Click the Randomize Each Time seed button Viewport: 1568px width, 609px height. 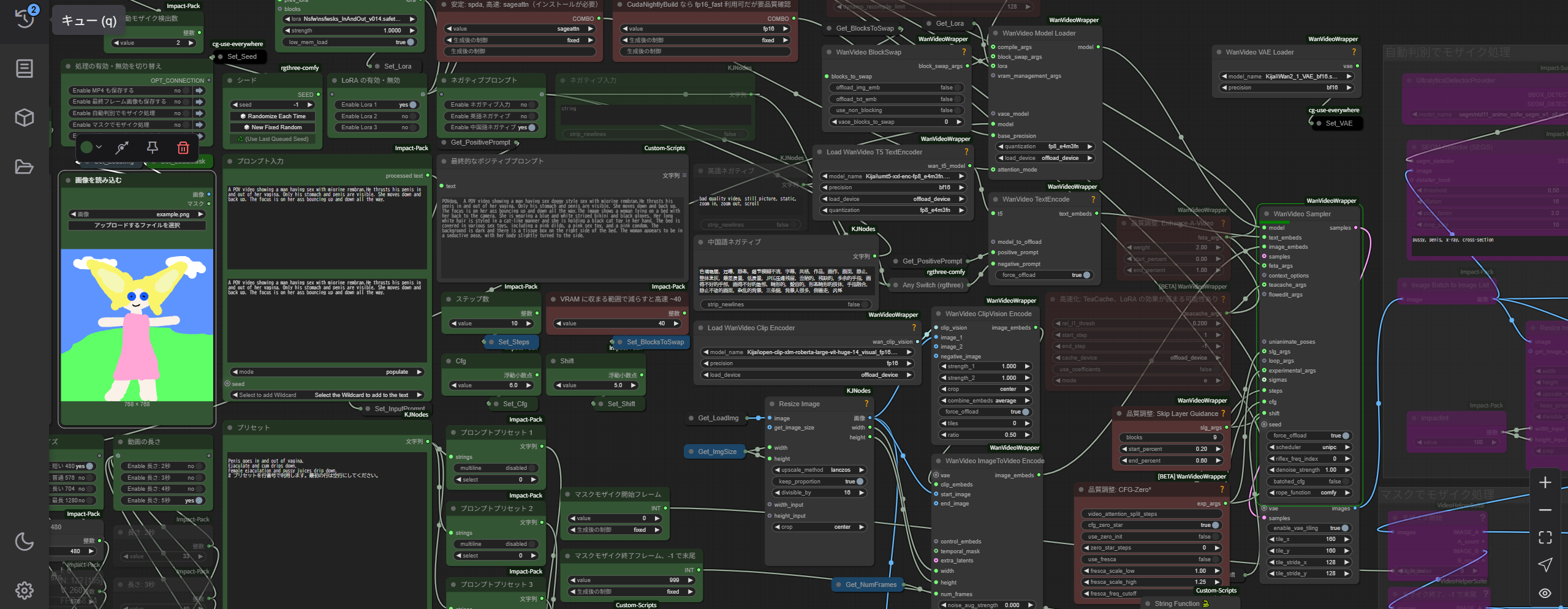point(273,116)
